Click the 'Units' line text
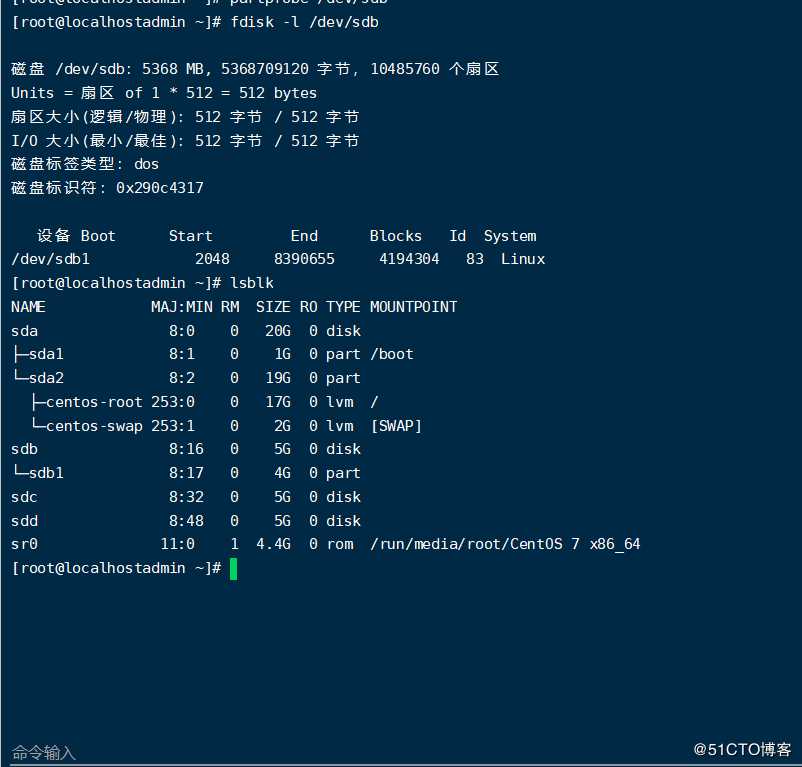Image resolution: width=802 pixels, height=767 pixels. tap(164, 93)
